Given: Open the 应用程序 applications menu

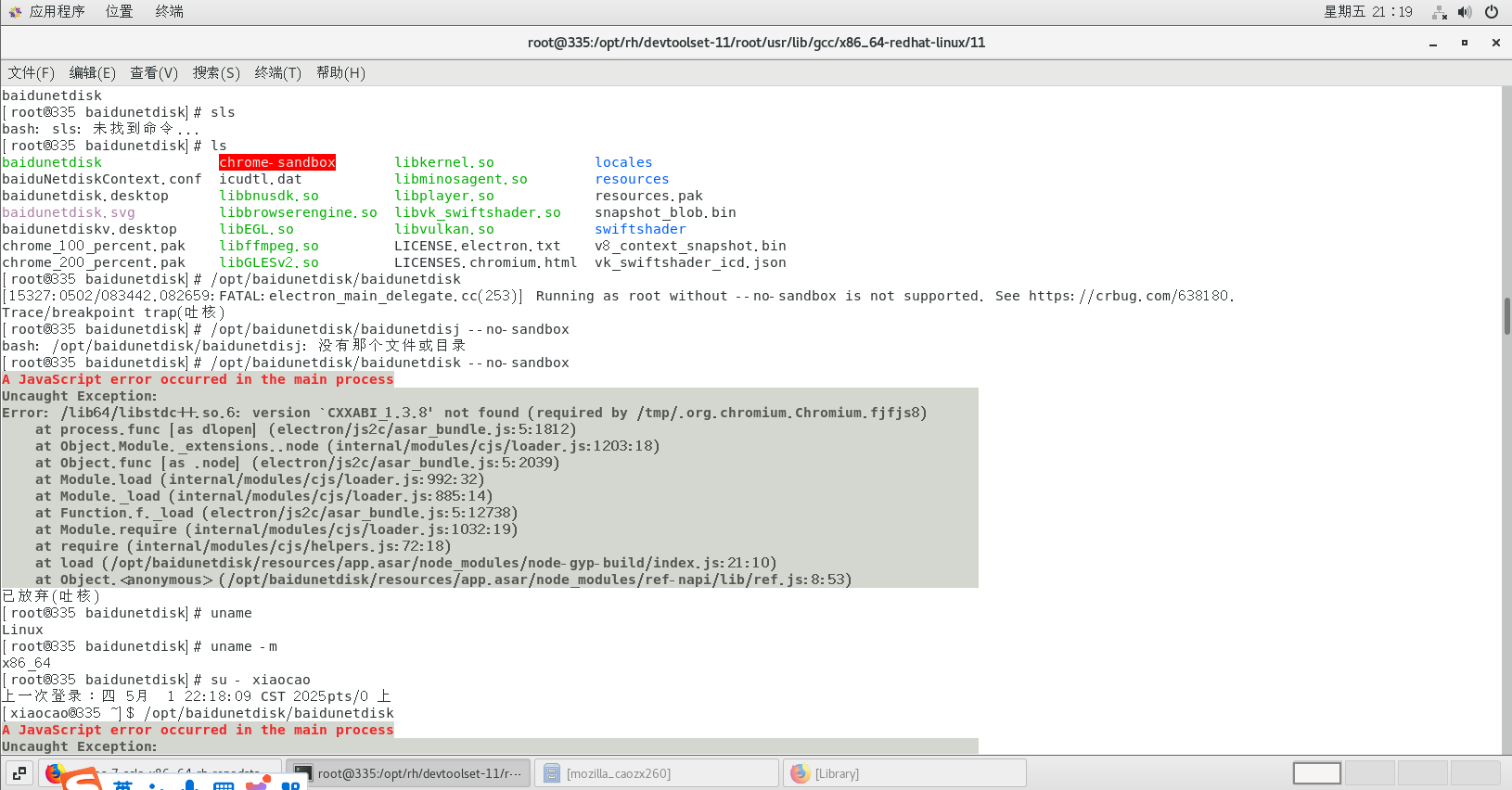Looking at the screenshot, I should pyautogui.click(x=57, y=12).
